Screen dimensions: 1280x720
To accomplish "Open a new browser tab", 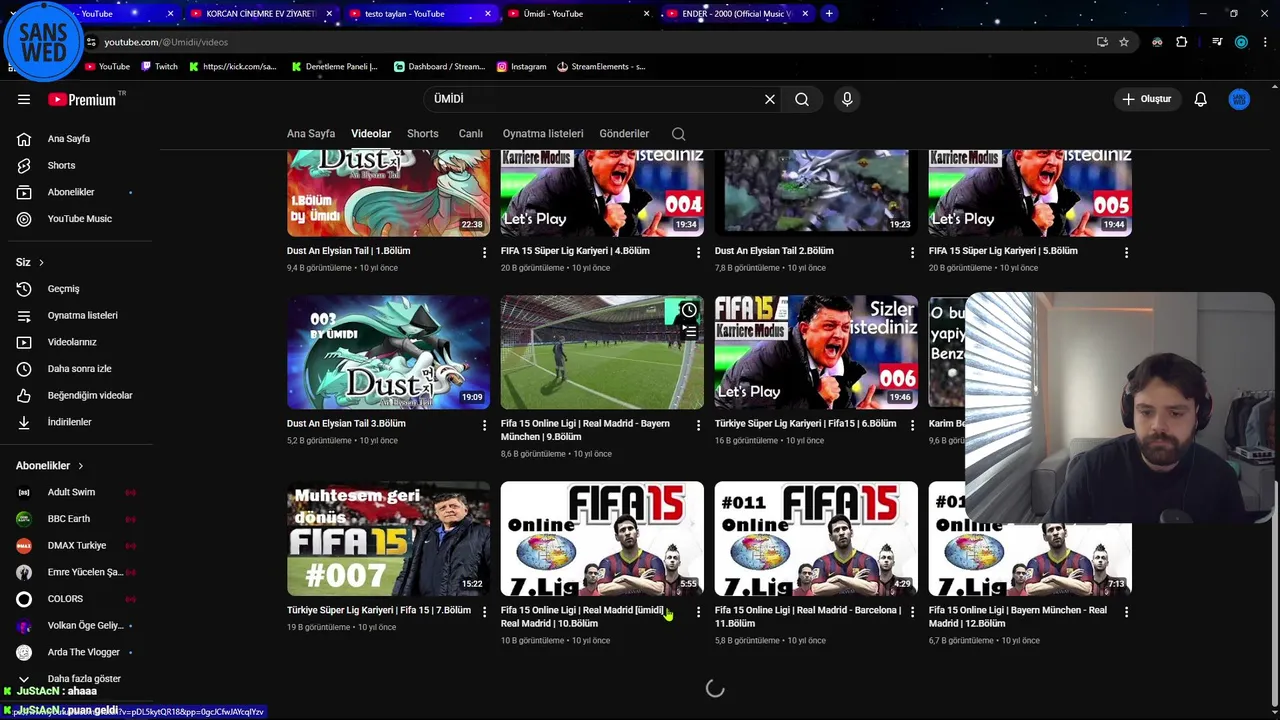I will pos(829,14).
